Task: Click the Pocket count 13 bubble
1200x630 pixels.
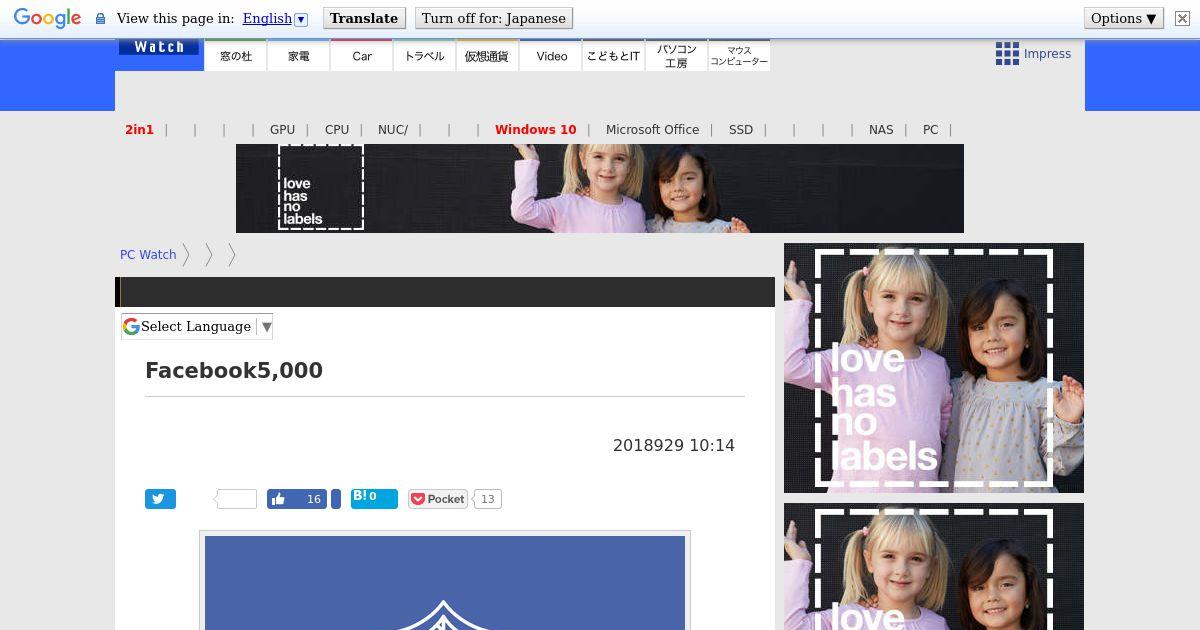Action: [x=487, y=499]
